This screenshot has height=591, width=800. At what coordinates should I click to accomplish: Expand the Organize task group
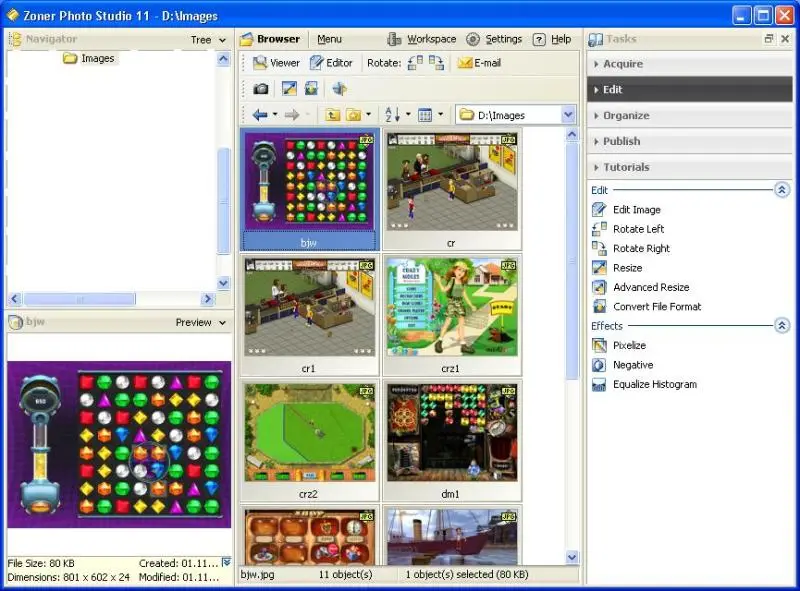click(690, 115)
